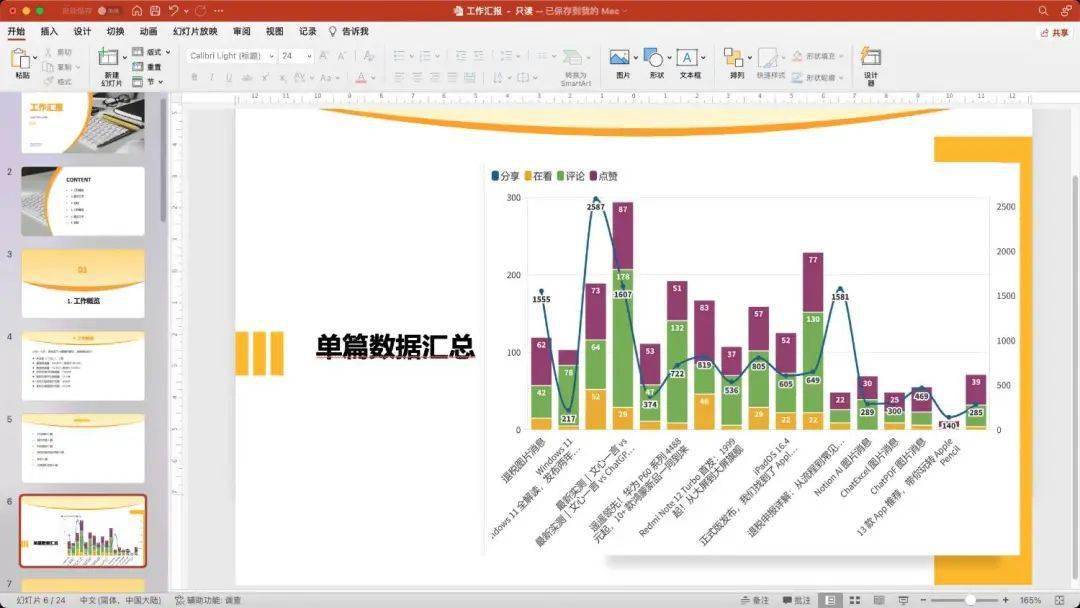Toggle superscript formatting
Image resolution: width=1080 pixels, height=608 pixels.
point(267,78)
